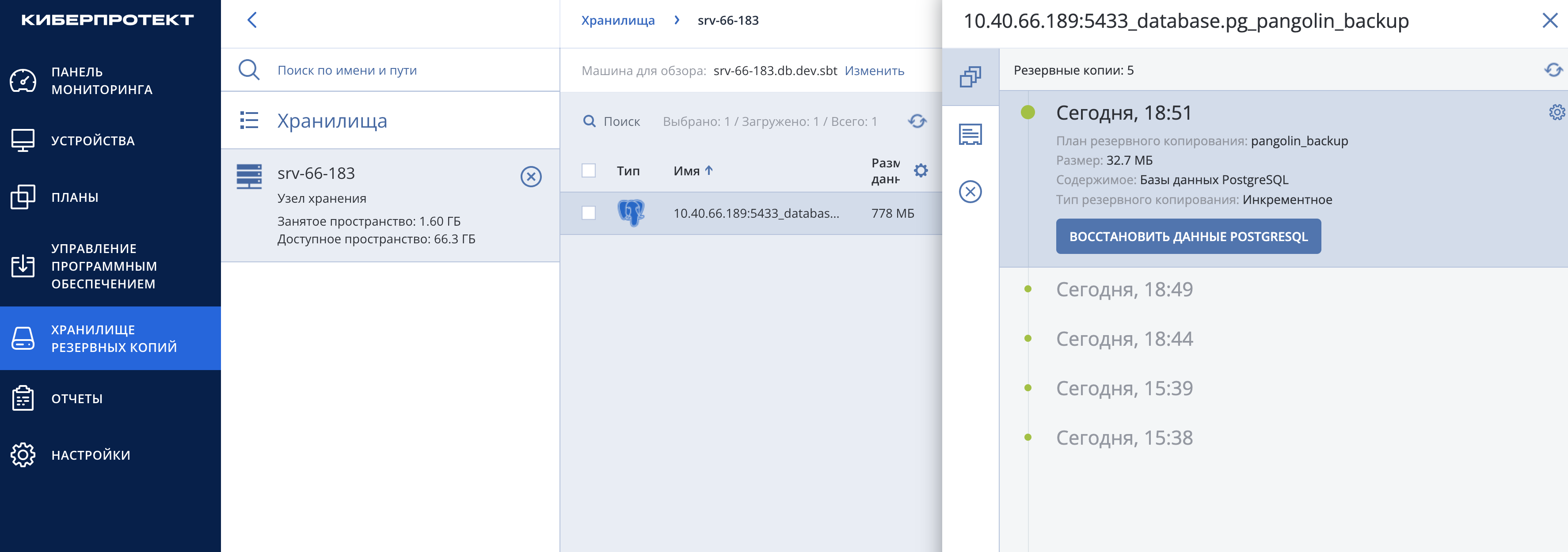The height and width of the screenshot is (552, 1568).
Task: Refresh the archive list
Action: [x=917, y=121]
